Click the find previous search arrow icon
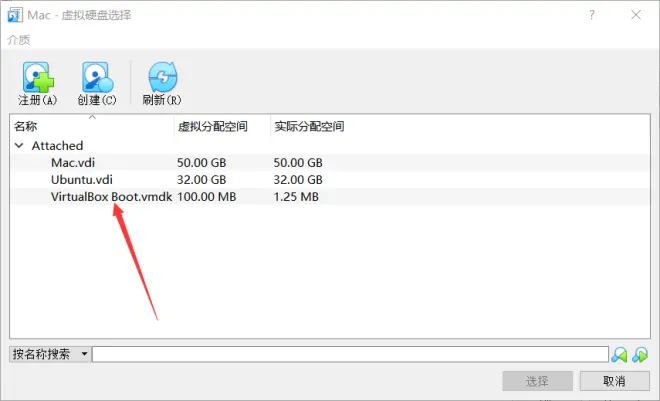Viewport: 660px width, 401px height. (619, 355)
